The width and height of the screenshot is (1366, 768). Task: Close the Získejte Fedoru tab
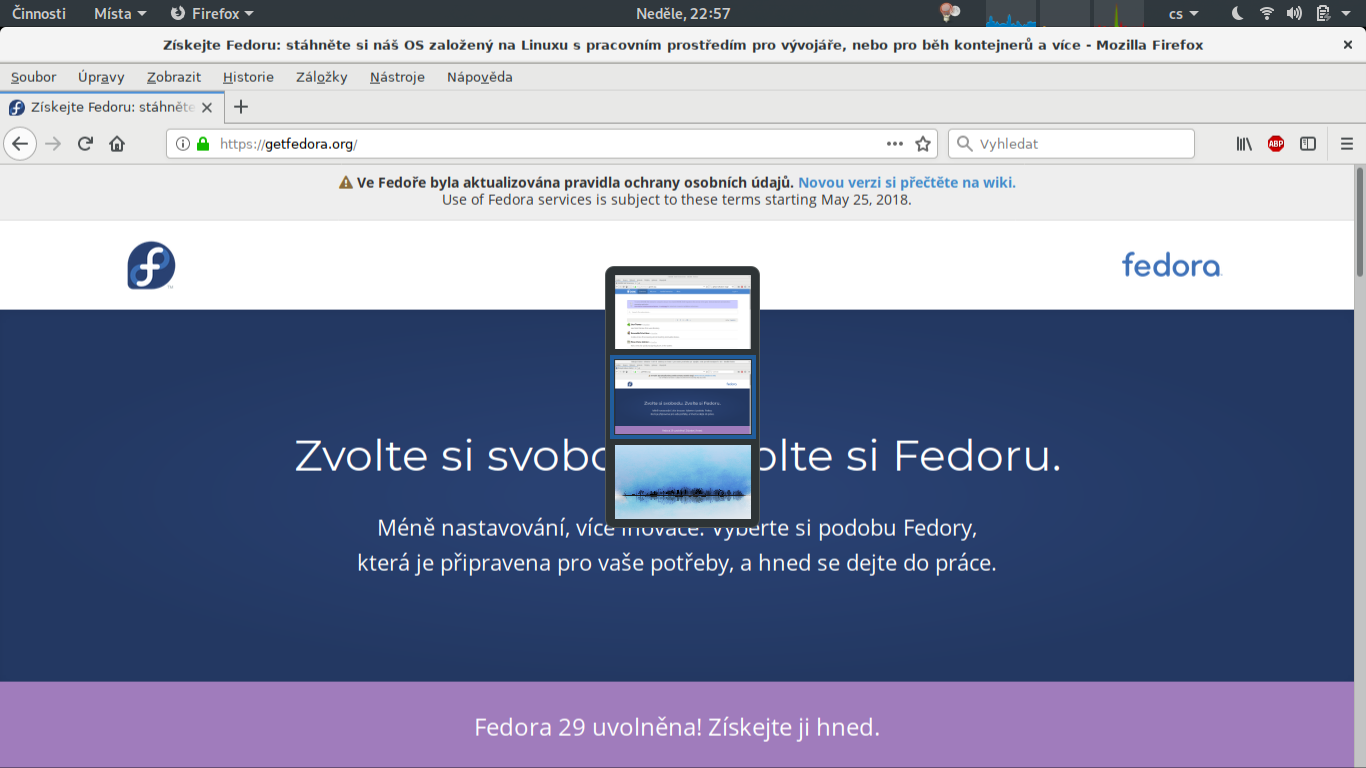click(x=207, y=108)
